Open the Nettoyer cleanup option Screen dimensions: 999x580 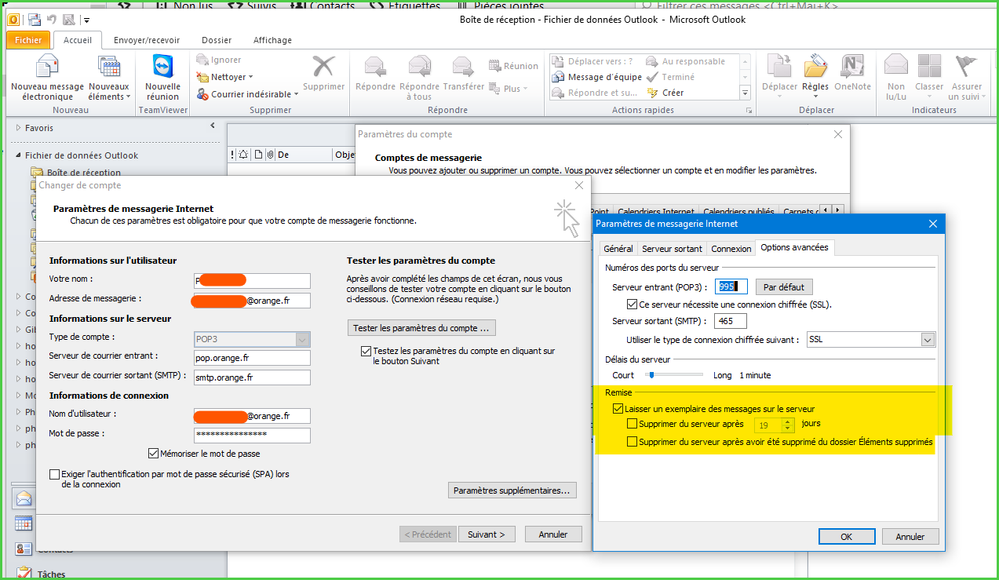click(224, 76)
